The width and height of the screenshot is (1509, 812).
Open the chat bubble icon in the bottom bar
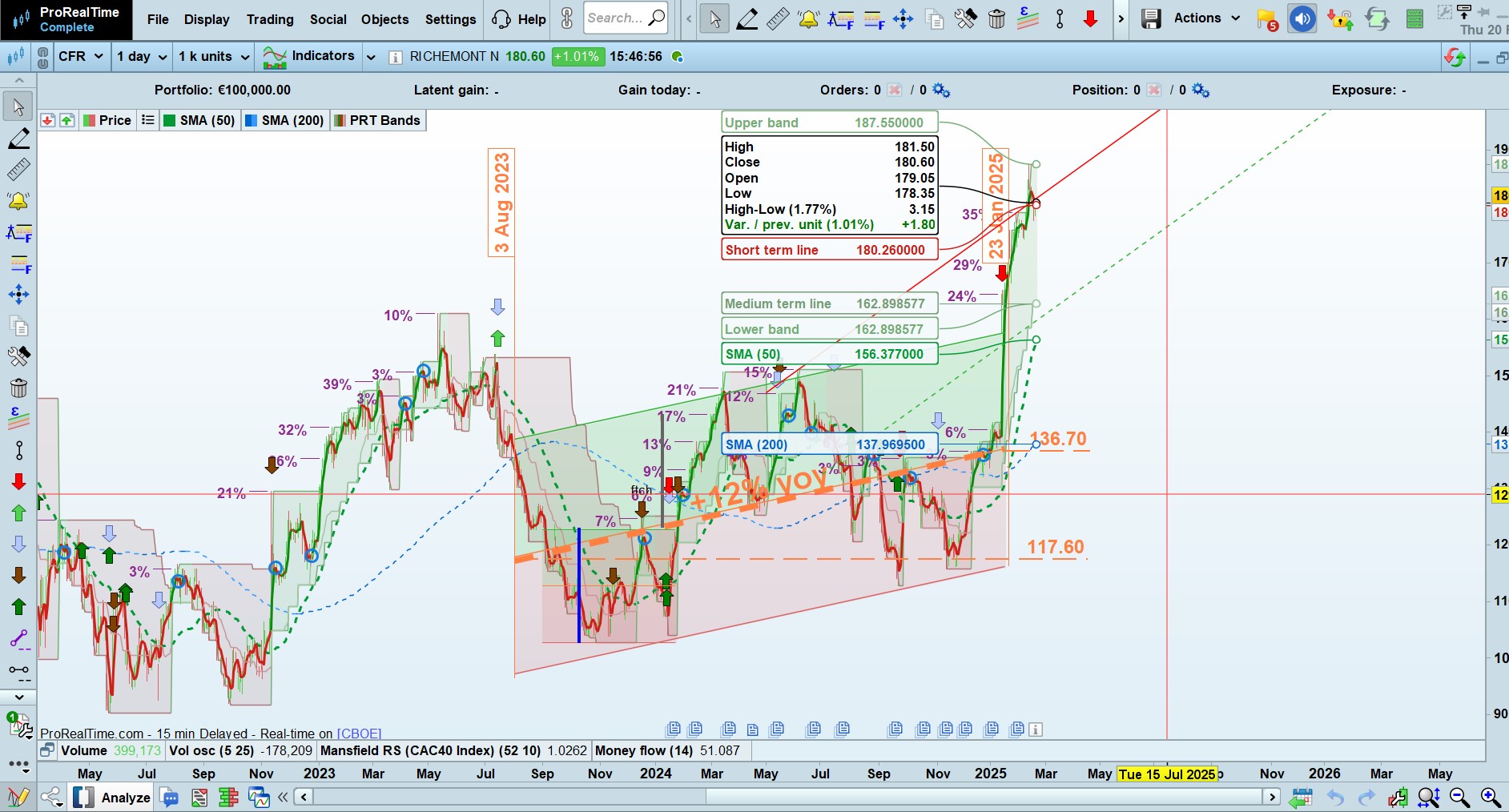[169, 798]
